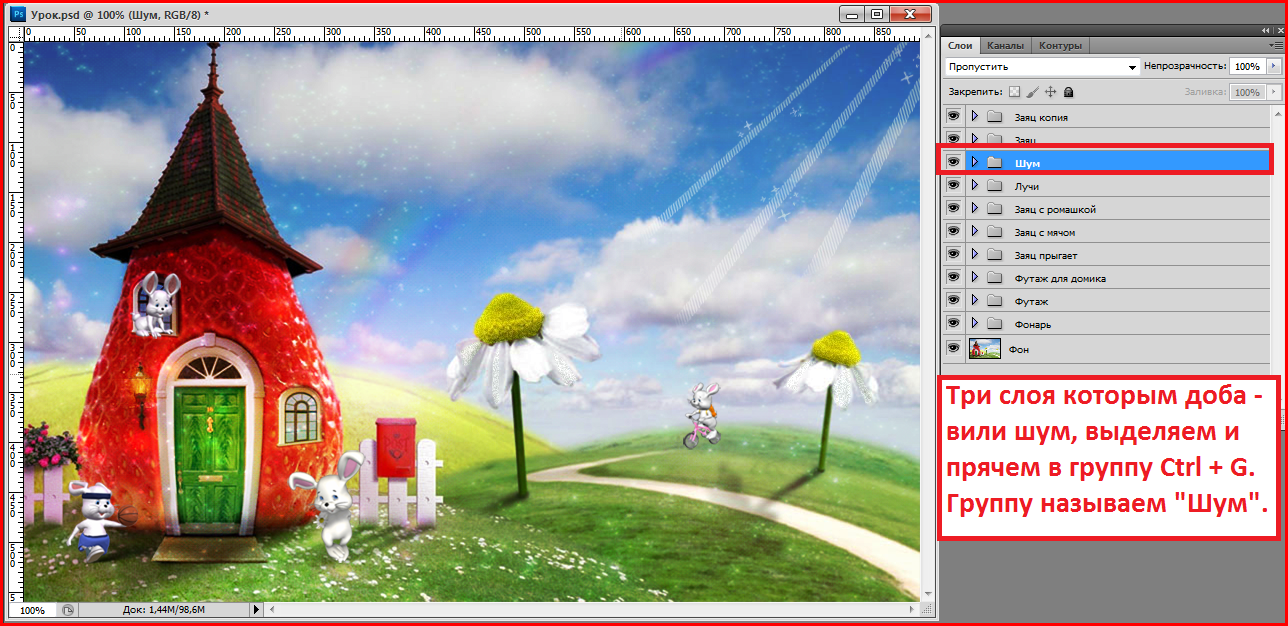Select the layer name Заяц копия
The image size is (1288, 626).
(x=1041, y=118)
